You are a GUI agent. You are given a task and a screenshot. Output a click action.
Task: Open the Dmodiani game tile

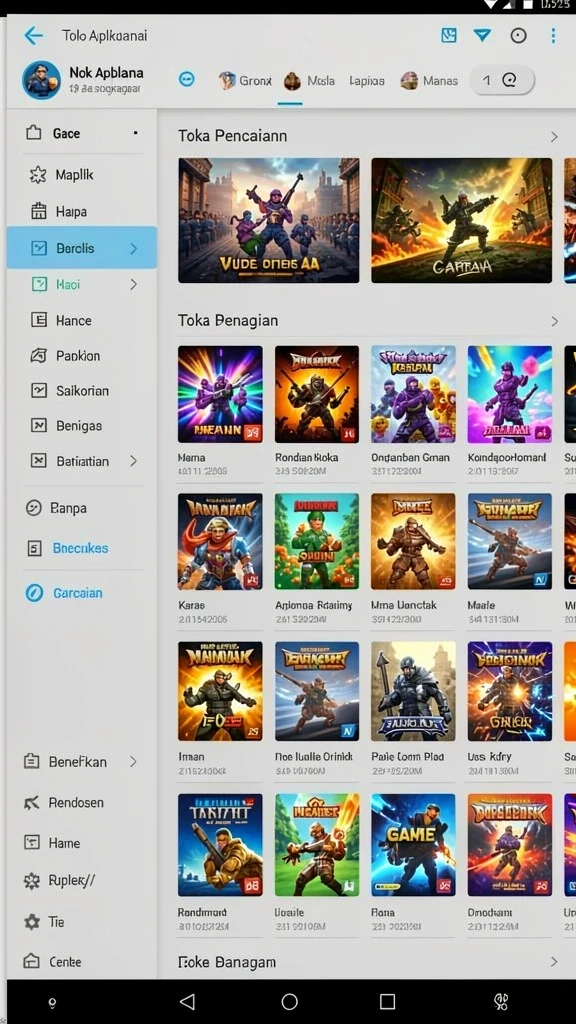510,844
